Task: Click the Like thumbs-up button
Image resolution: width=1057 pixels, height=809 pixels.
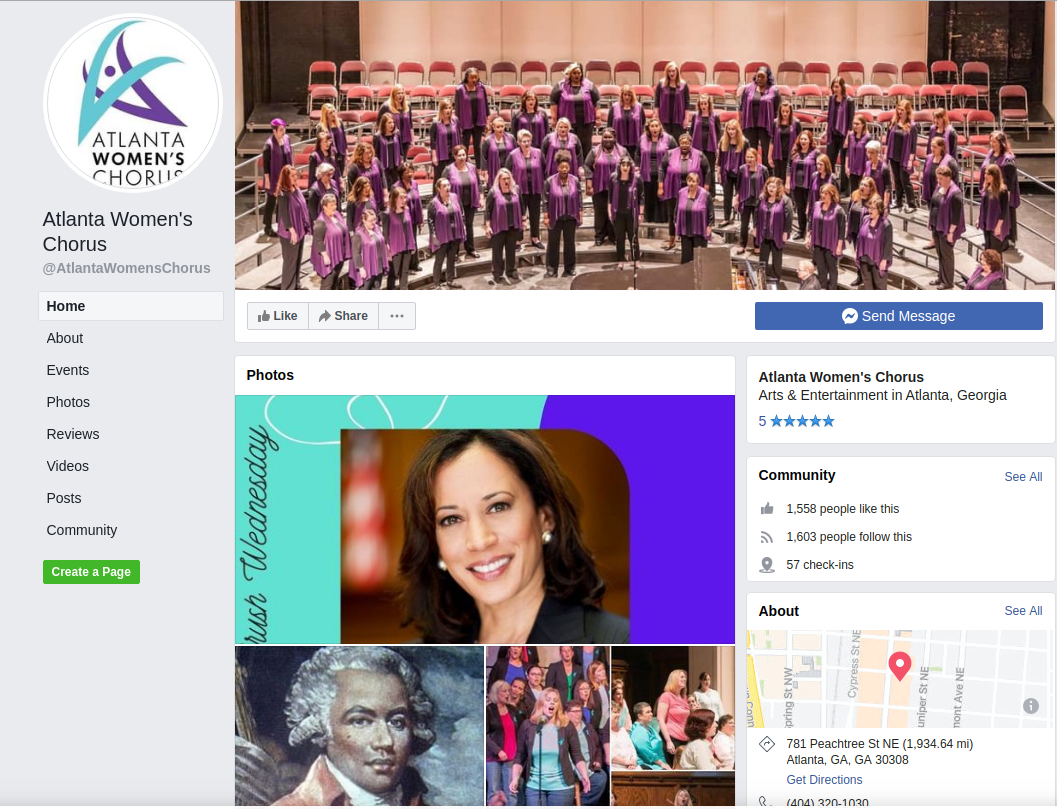Action: [278, 316]
